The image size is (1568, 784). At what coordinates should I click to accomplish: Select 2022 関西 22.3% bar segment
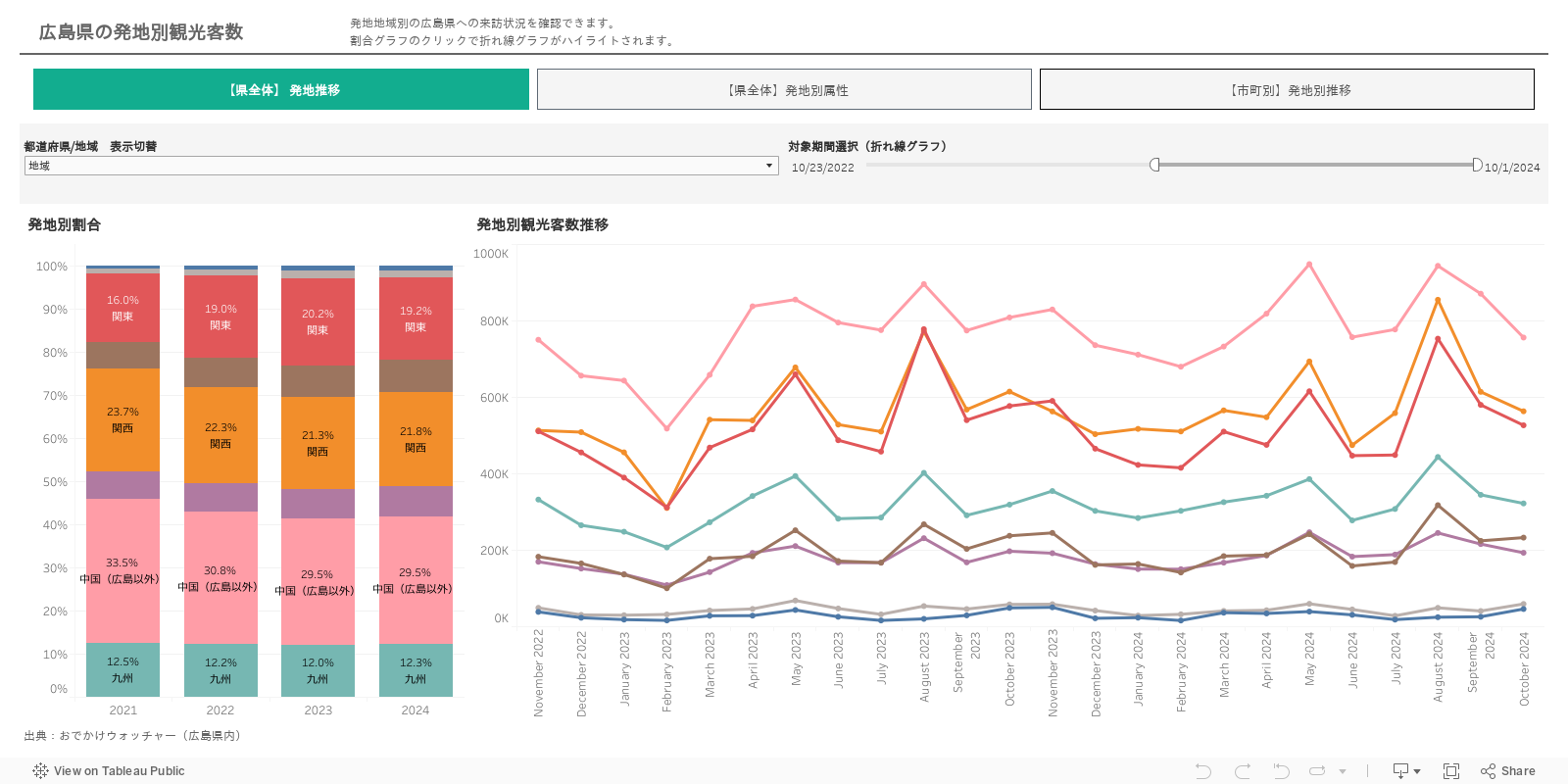[220, 435]
